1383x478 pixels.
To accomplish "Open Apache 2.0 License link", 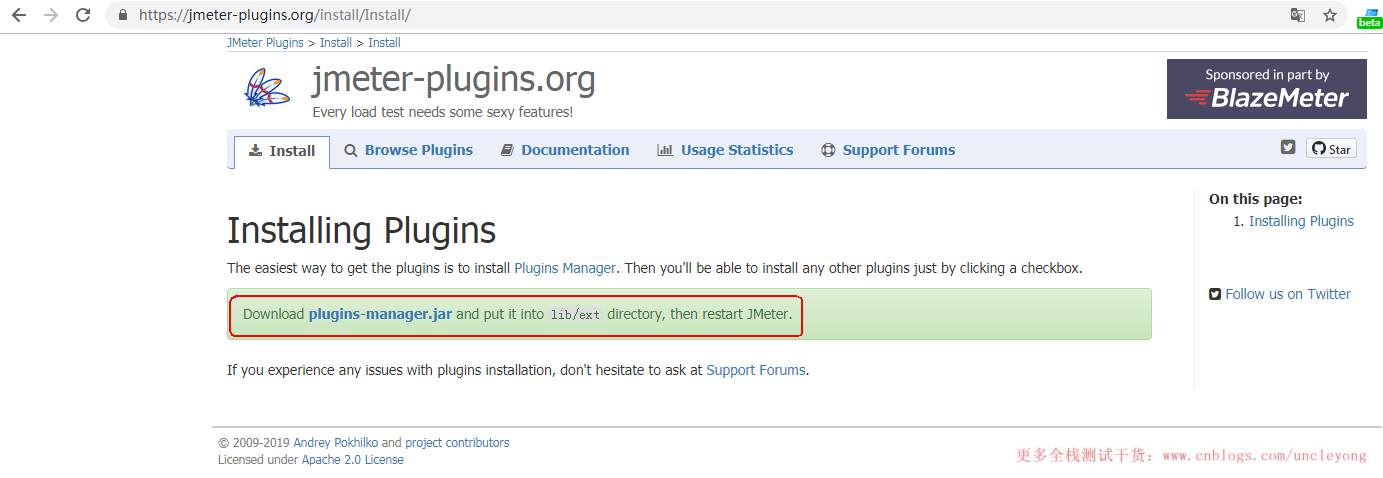I will coord(355,460).
